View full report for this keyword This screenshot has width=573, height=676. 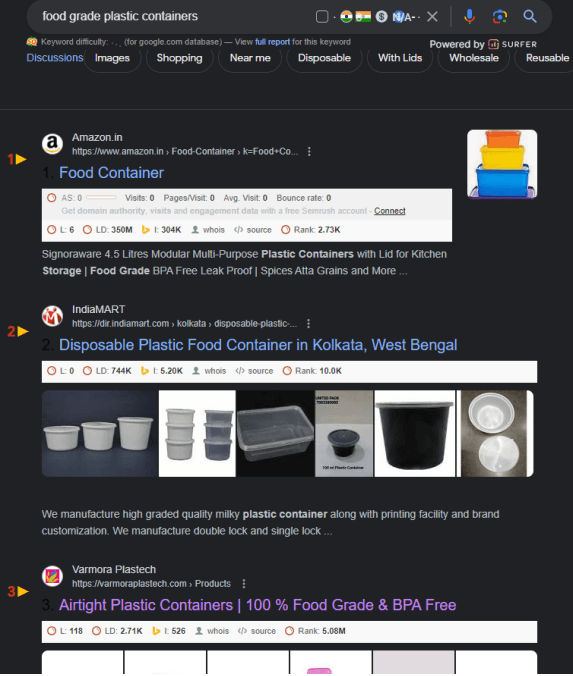tap(272, 42)
